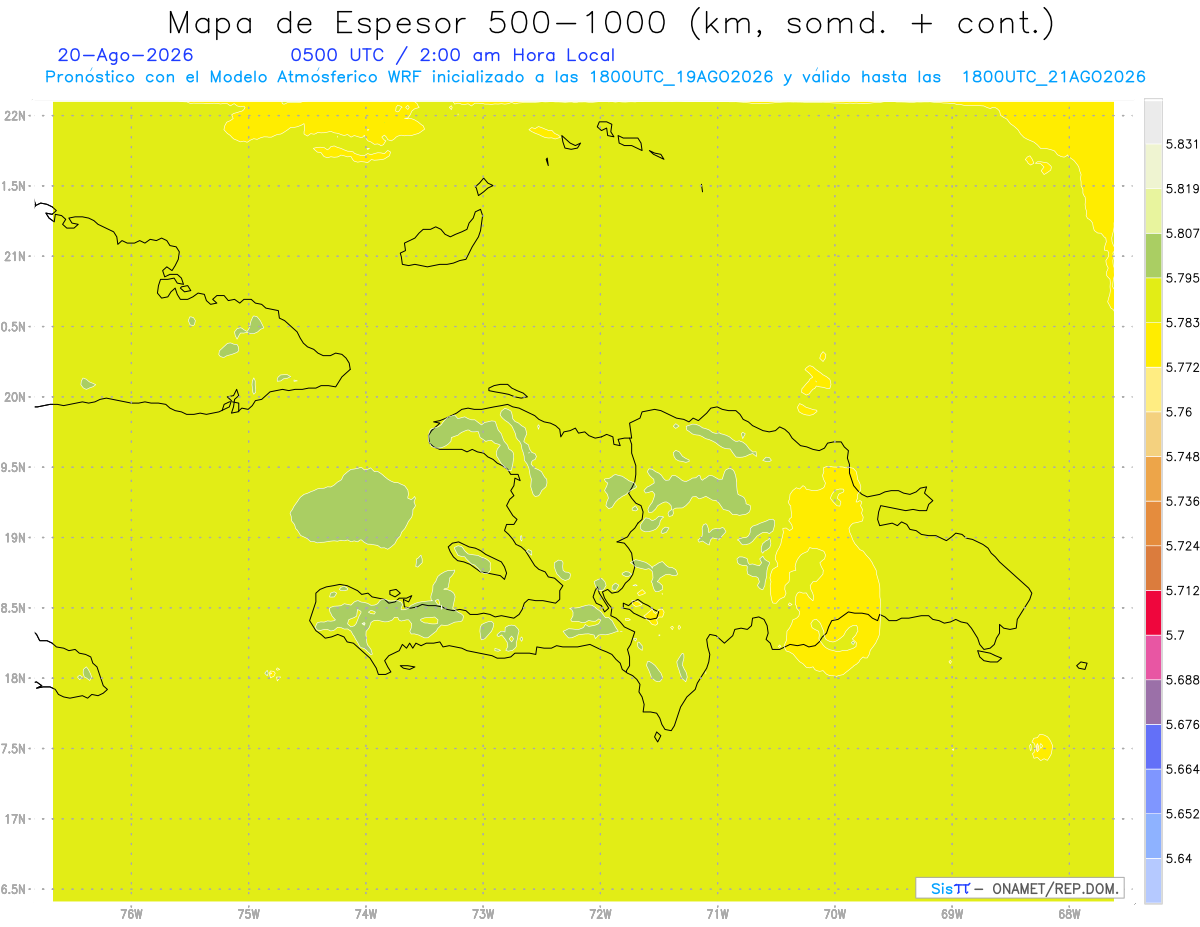Click the small yellow circle contour near 68W 17.5N
Image resolution: width=1200 pixels, height=927 pixels.
[x=1041, y=746]
